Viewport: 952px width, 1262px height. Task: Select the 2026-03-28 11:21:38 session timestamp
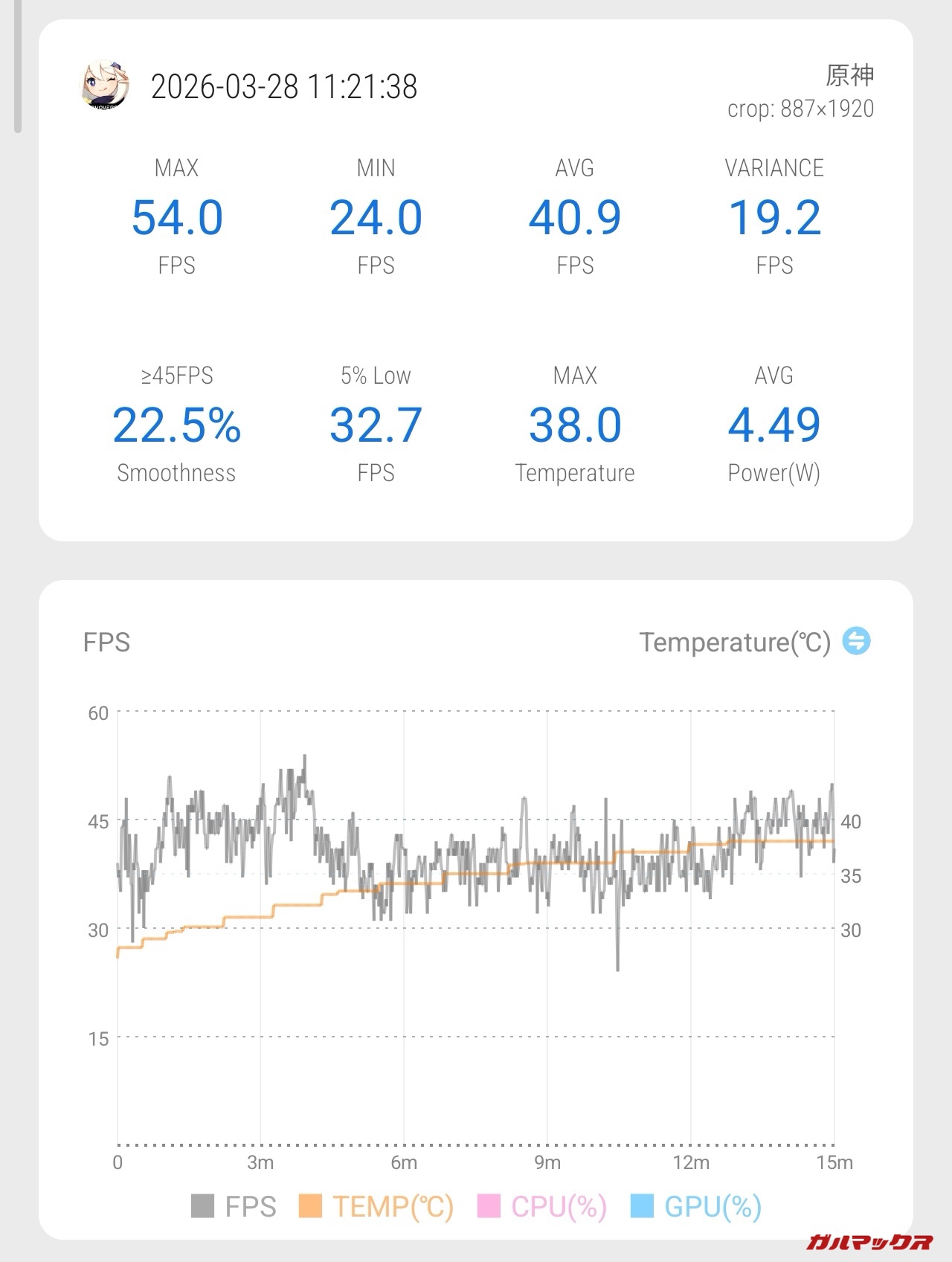(284, 87)
